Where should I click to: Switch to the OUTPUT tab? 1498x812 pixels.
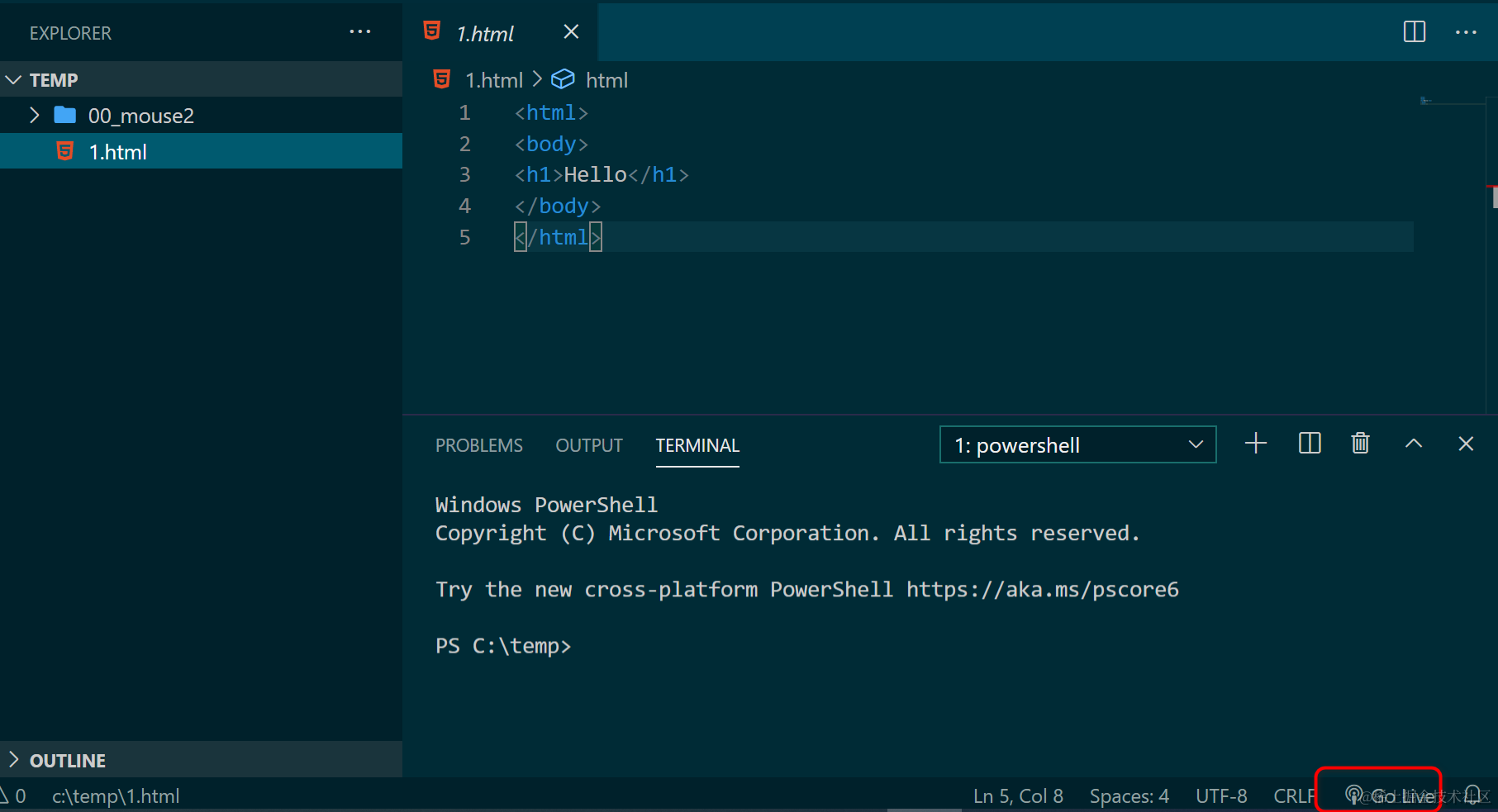pyautogui.click(x=589, y=445)
